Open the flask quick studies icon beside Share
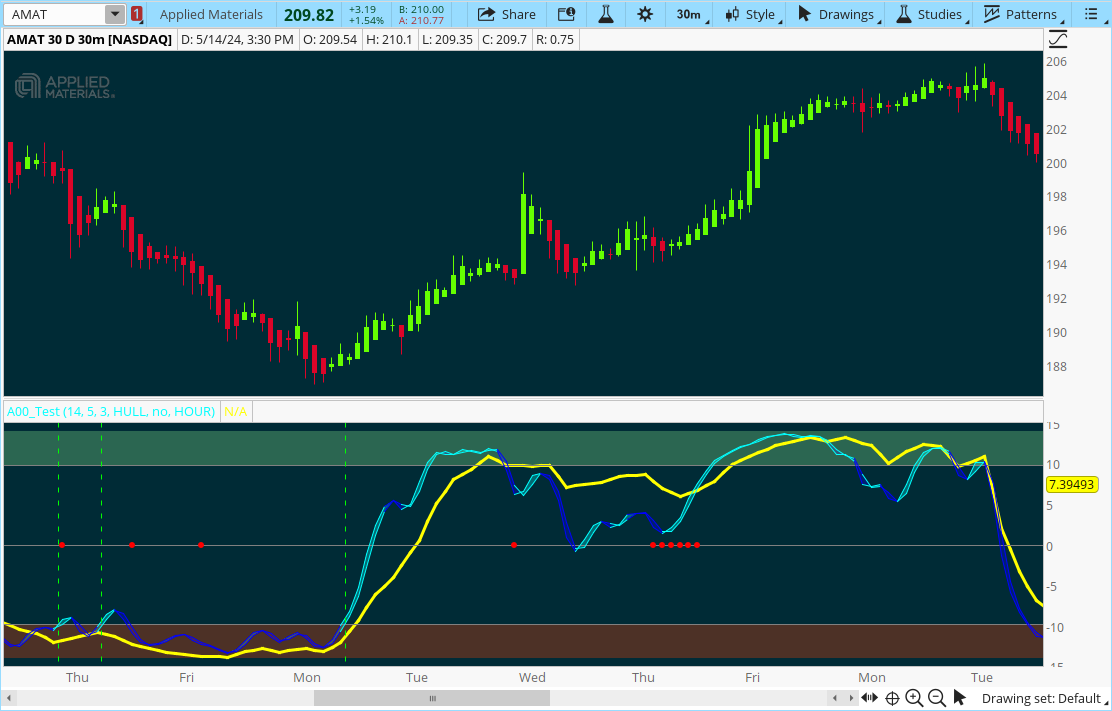The image size is (1112, 711). click(x=606, y=14)
